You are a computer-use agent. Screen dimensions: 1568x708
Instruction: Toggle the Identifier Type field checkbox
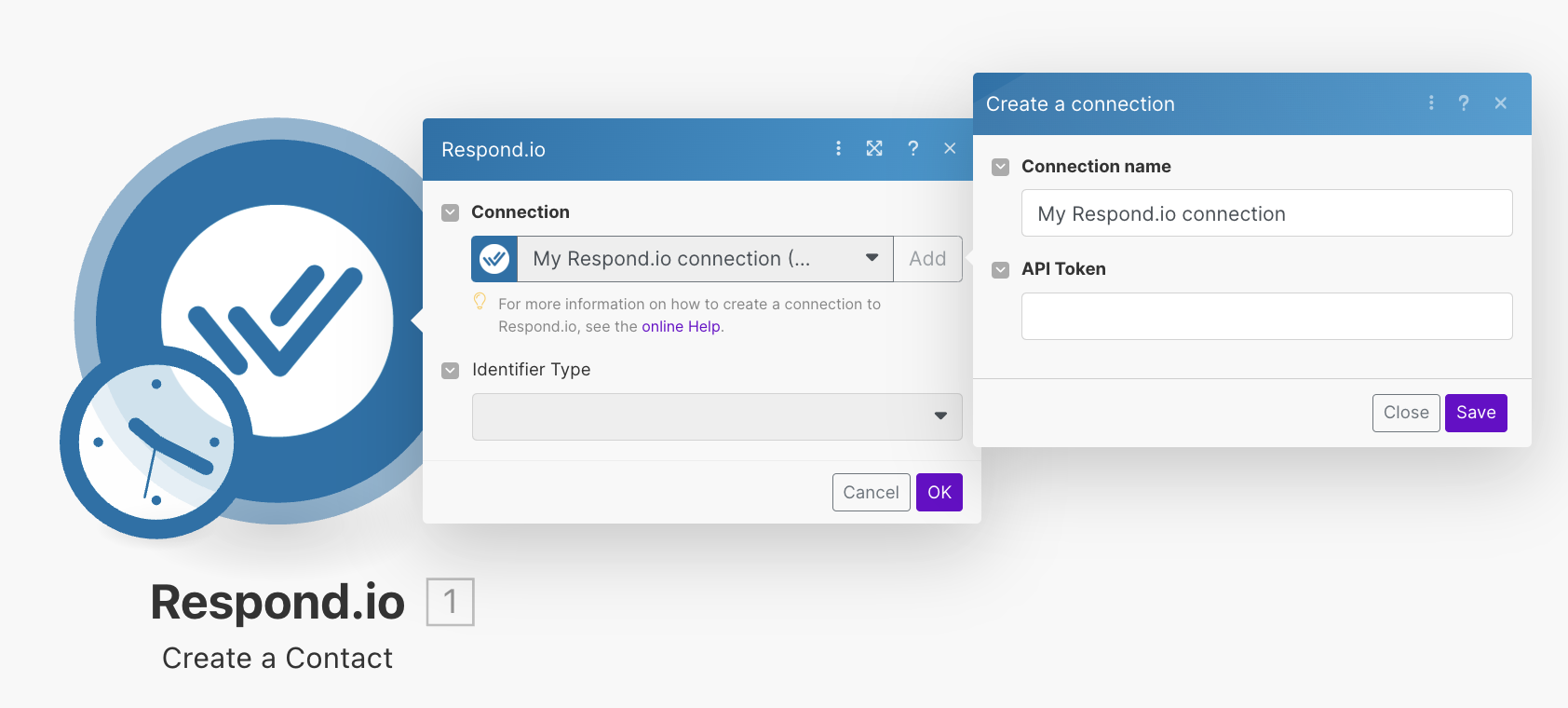(x=451, y=370)
